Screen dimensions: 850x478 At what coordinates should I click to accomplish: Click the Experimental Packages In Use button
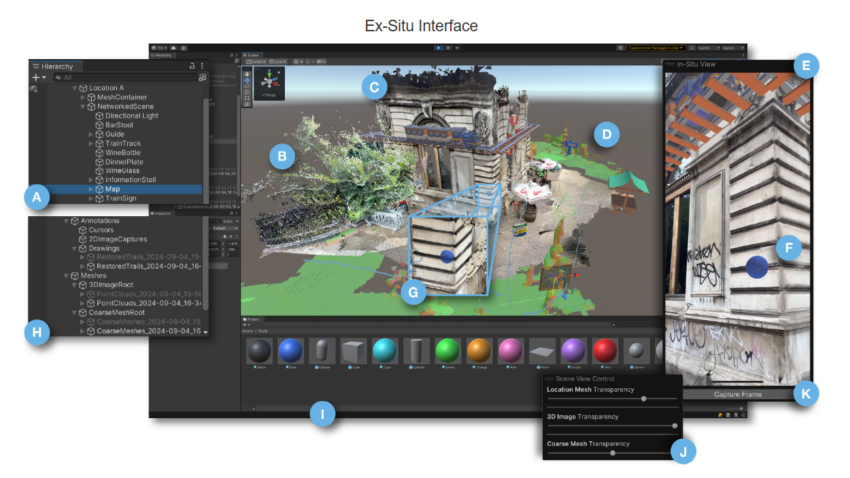[656, 48]
